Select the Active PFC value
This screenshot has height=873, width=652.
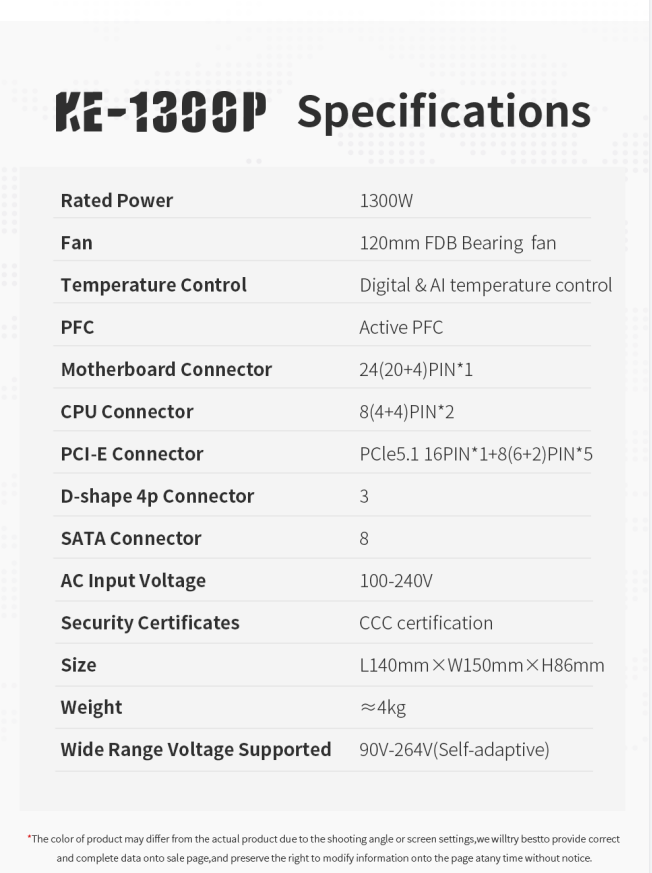pyautogui.click(x=401, y=327)
